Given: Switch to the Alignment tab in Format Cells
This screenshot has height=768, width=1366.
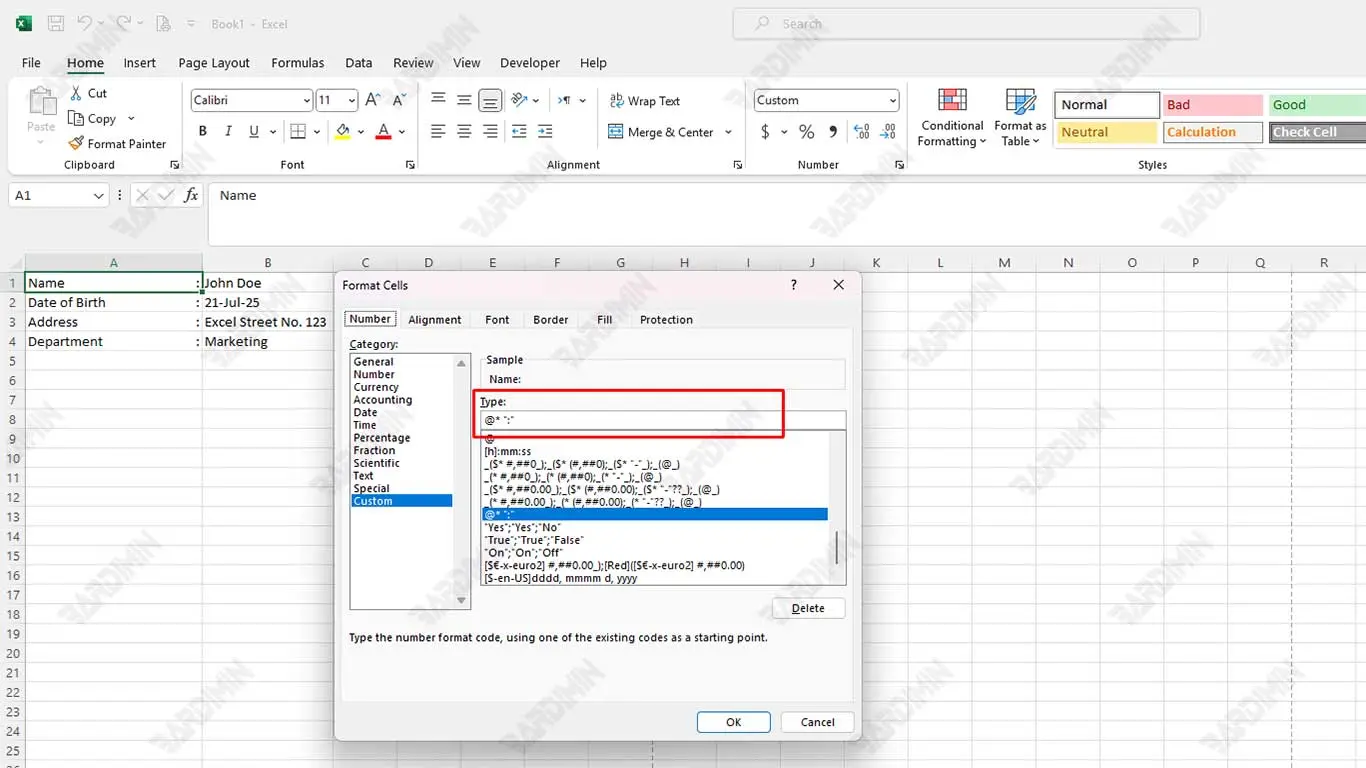Looking at the screenshot, I should point(434,320).
